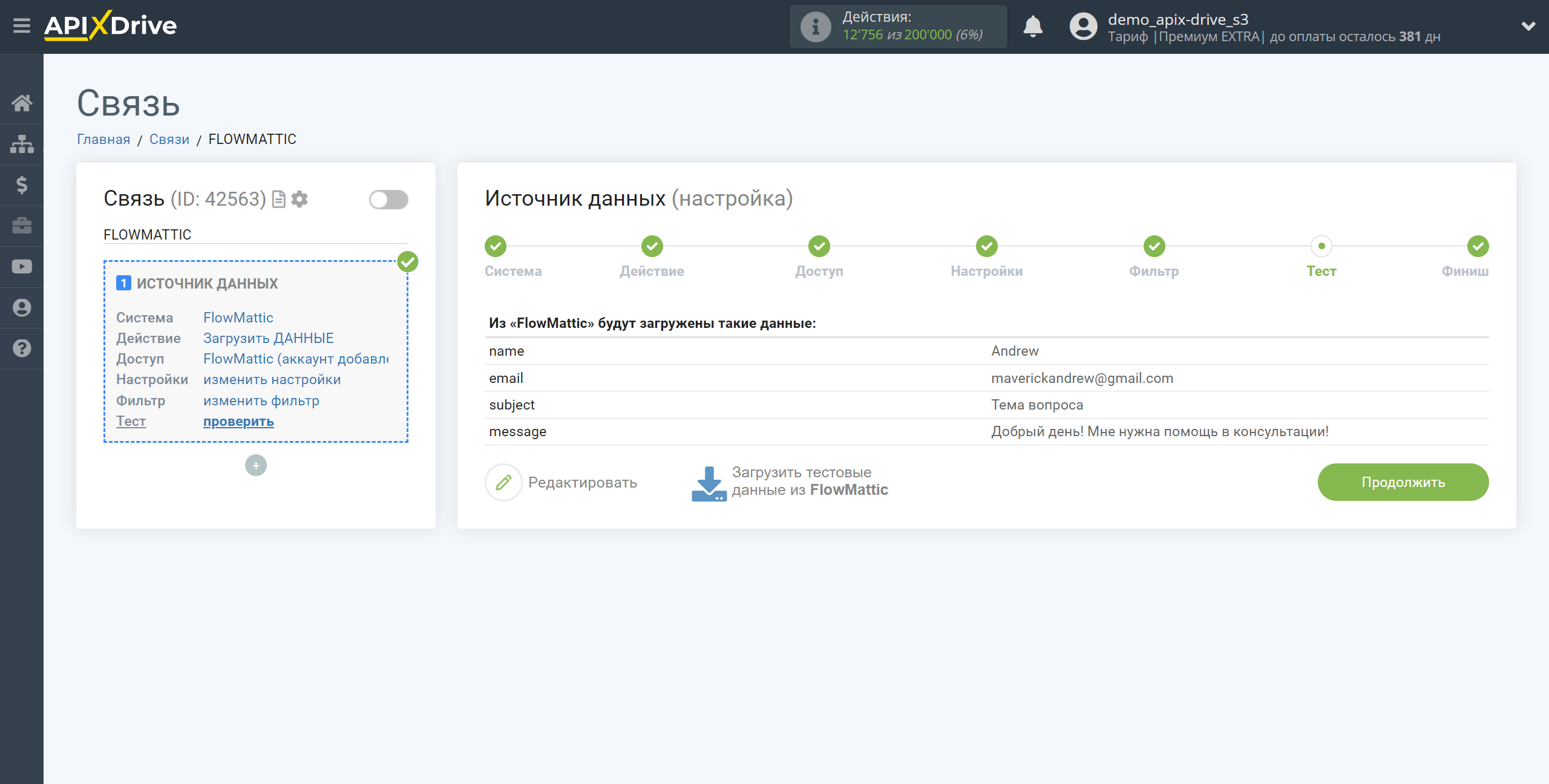
Task: Toggle the connection on/off switch
Action: pos(388,199)
